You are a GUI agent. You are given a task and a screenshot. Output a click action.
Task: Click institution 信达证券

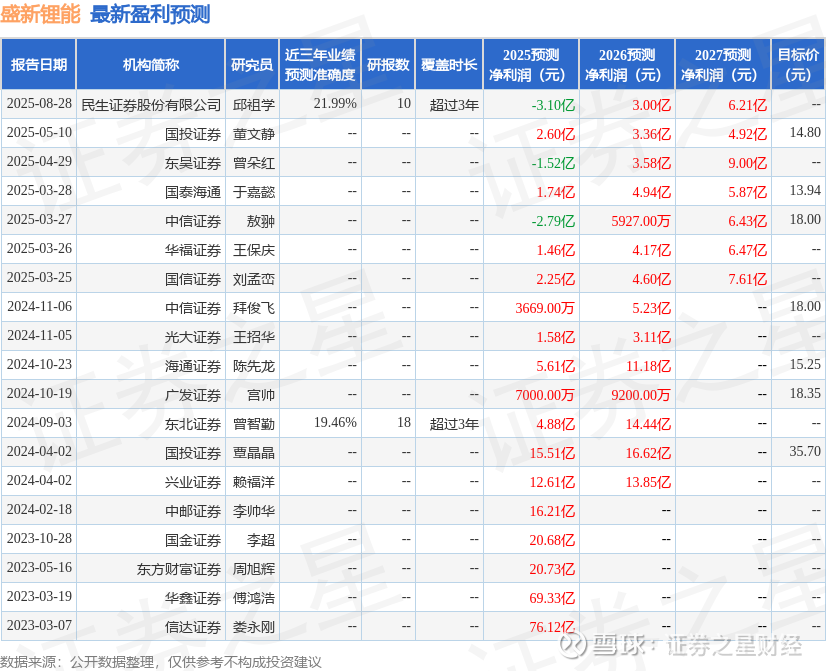(x=193, y=627)
